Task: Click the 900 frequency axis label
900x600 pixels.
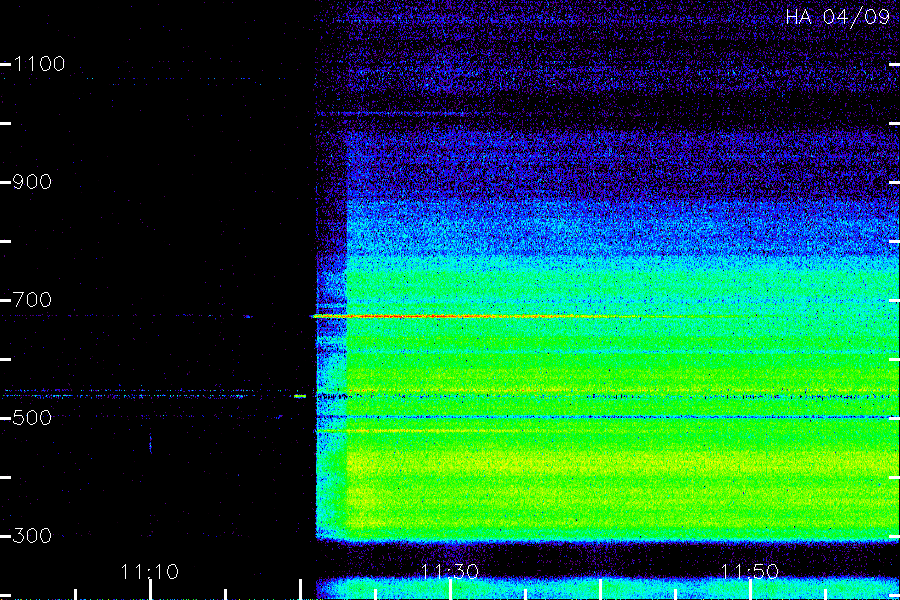Action: pyautogui.click(x=32, y=182)
